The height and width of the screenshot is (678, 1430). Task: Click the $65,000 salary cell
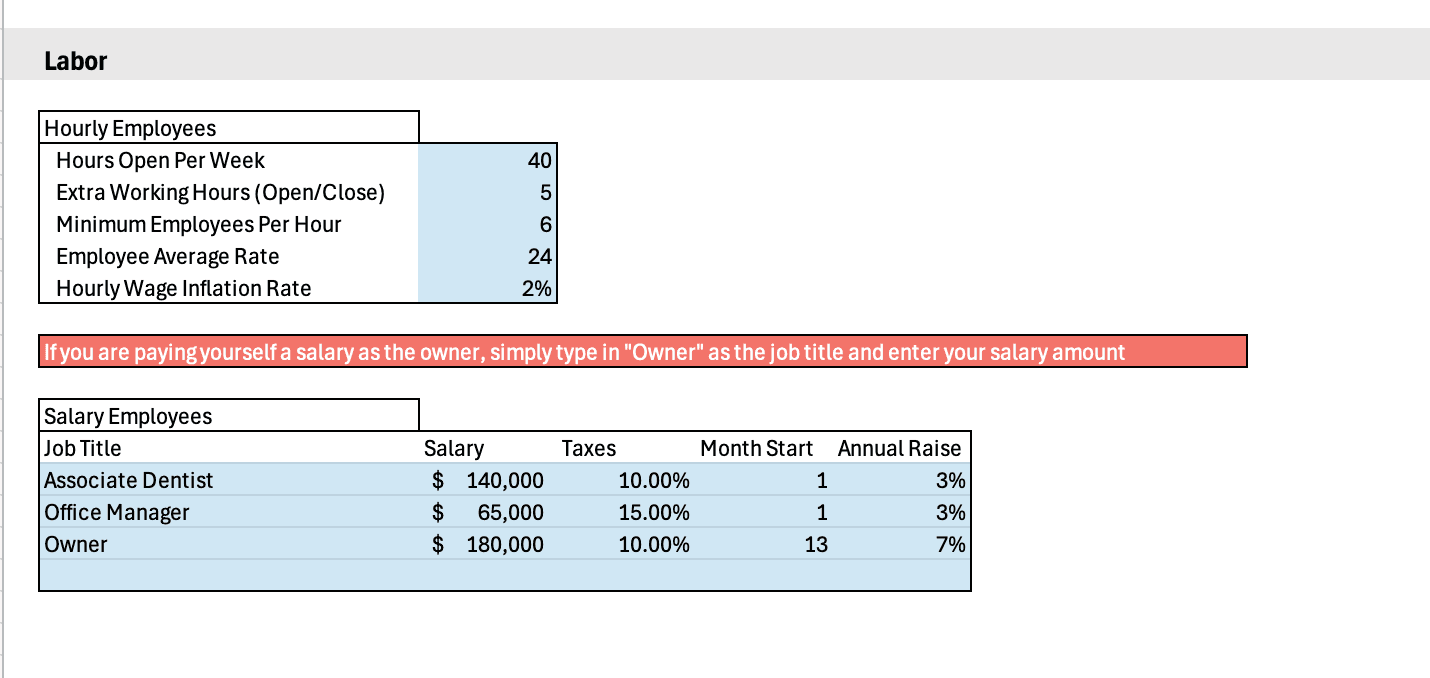pos(487,512)
